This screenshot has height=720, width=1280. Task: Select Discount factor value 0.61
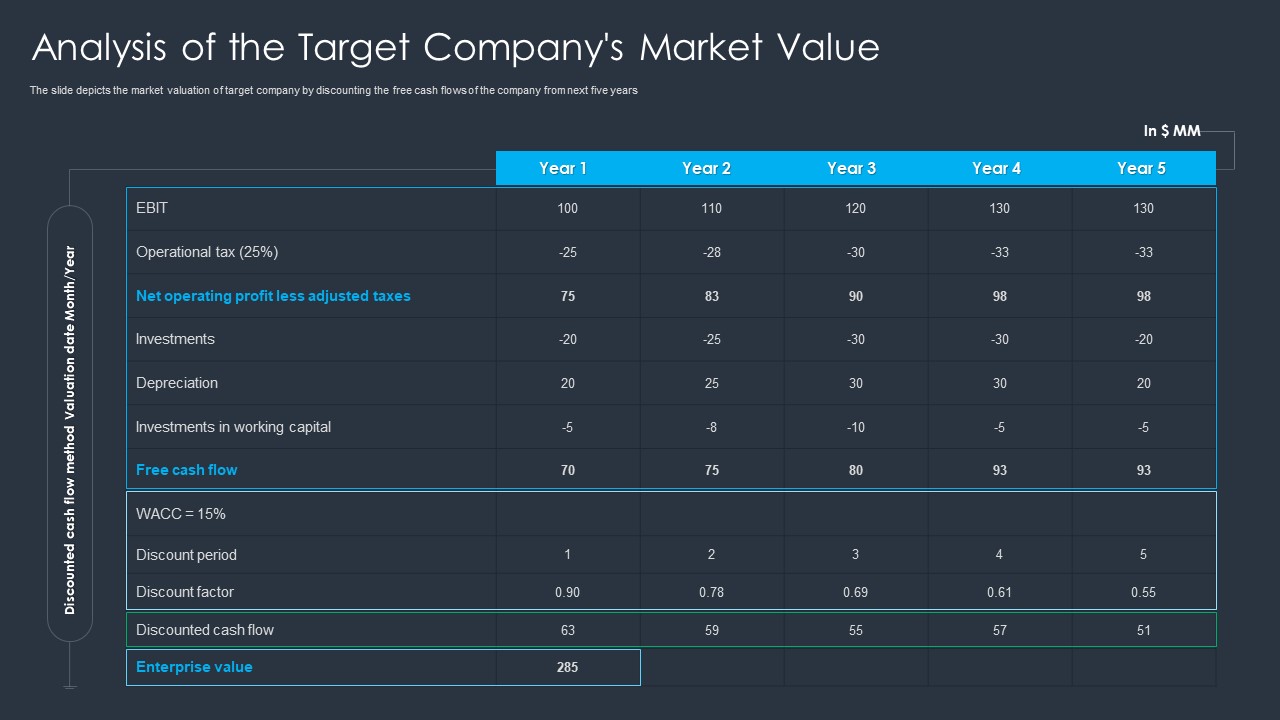[x=999, y=592]
